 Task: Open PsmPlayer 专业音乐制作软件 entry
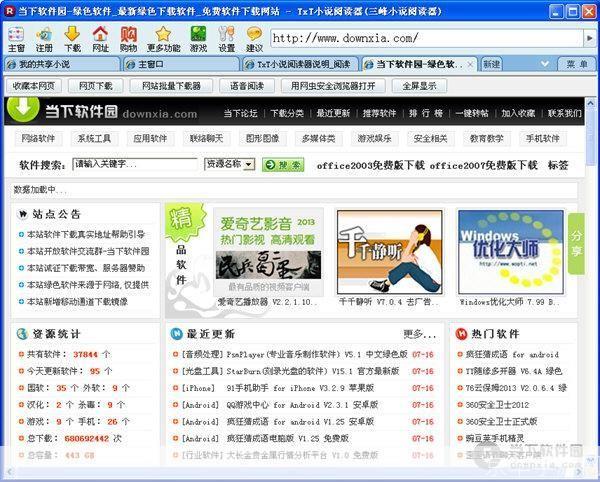[x=295, y=354]
